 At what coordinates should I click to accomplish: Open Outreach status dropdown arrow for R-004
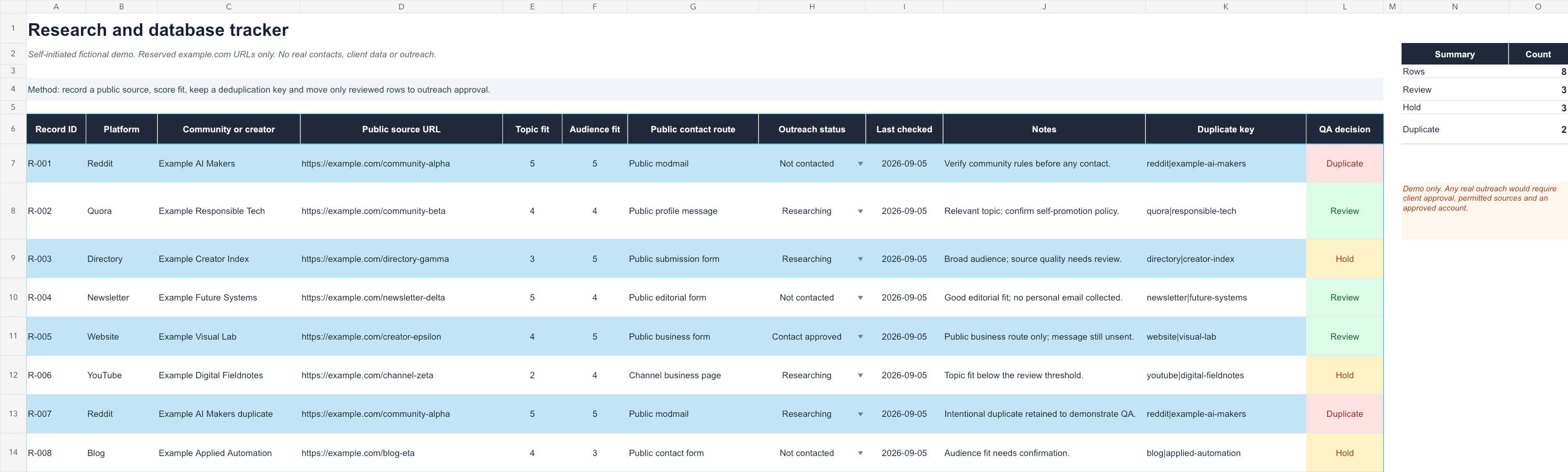click(860, 298)
